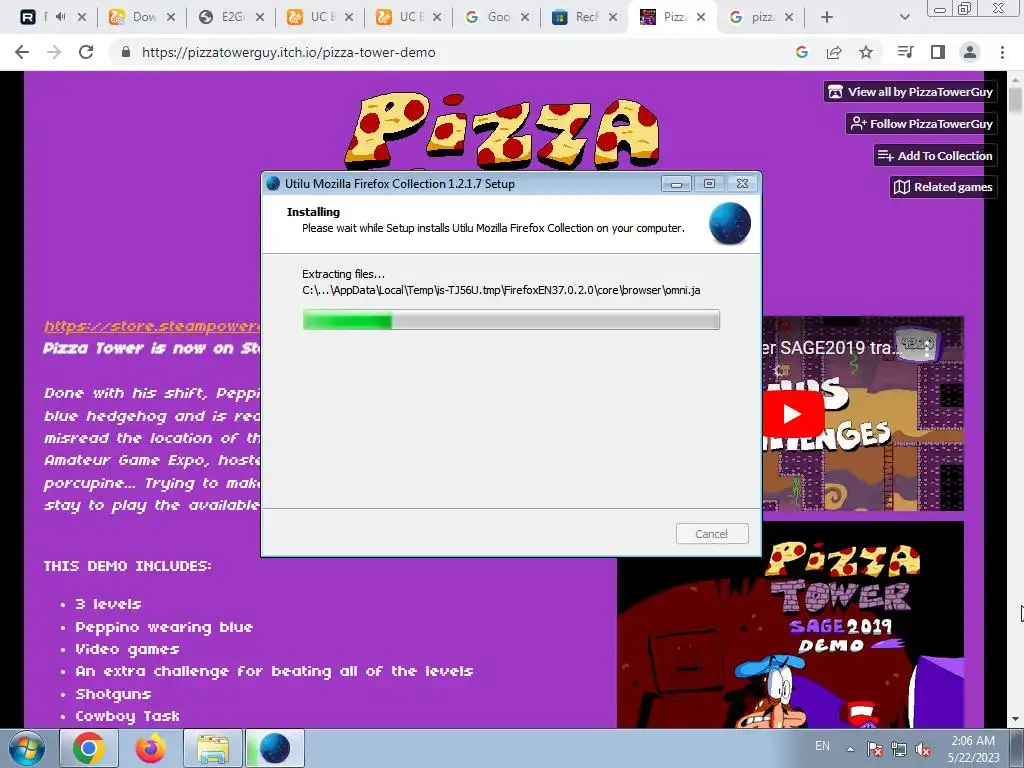Open the YouTube video's three-dot options

click(927, 347)
